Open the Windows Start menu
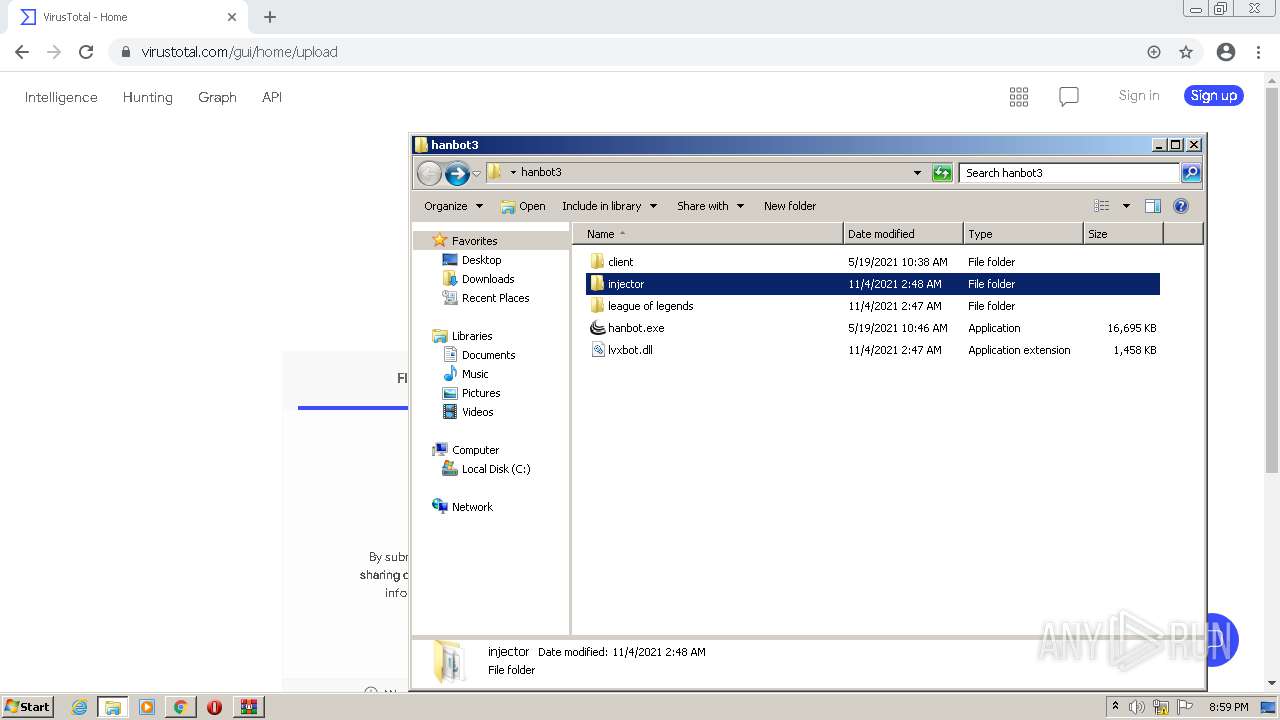The height and width of the screenshot is (720, 1280). 28,706
